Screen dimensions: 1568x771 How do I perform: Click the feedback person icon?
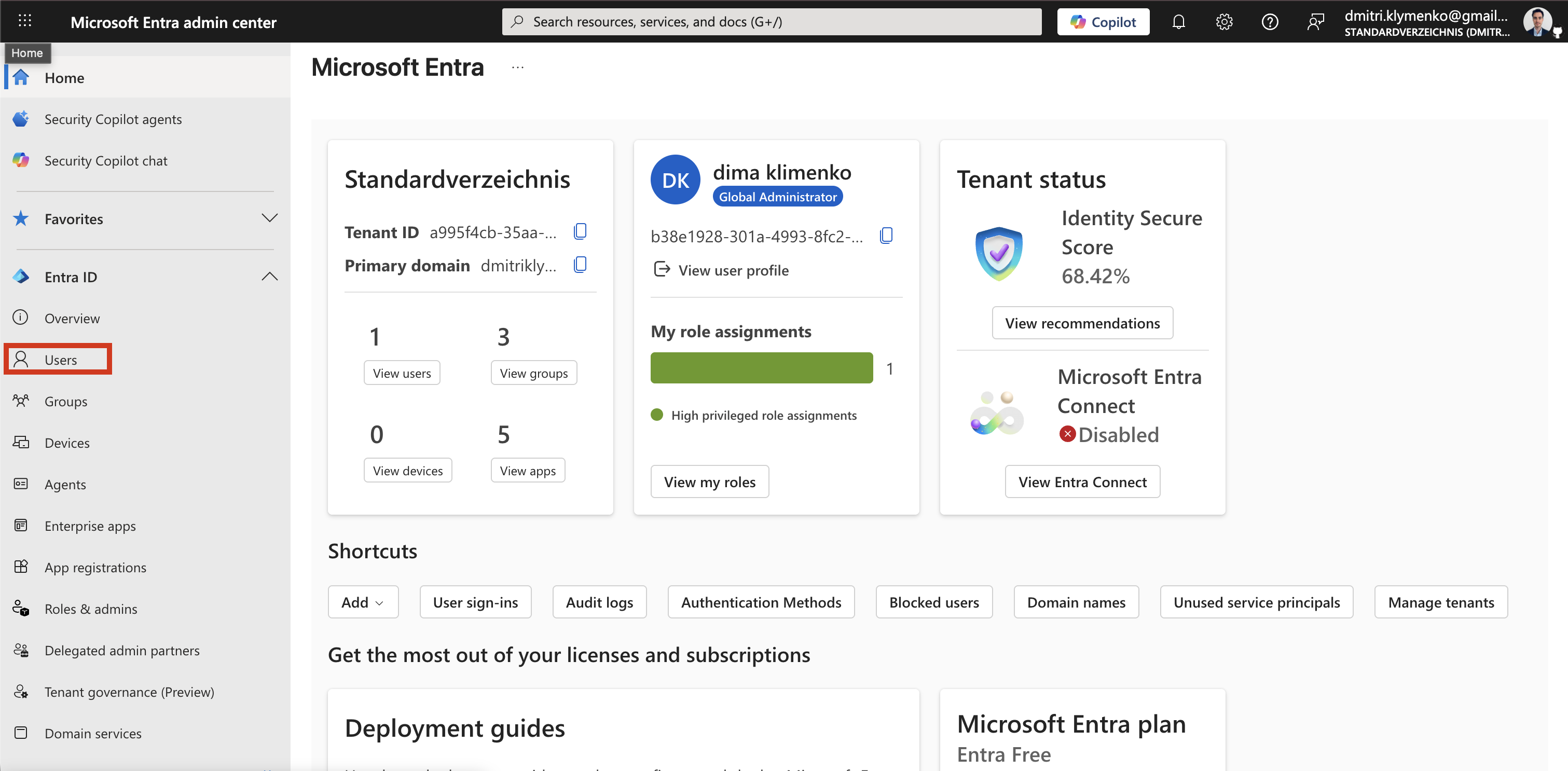tap(1315, 22)
